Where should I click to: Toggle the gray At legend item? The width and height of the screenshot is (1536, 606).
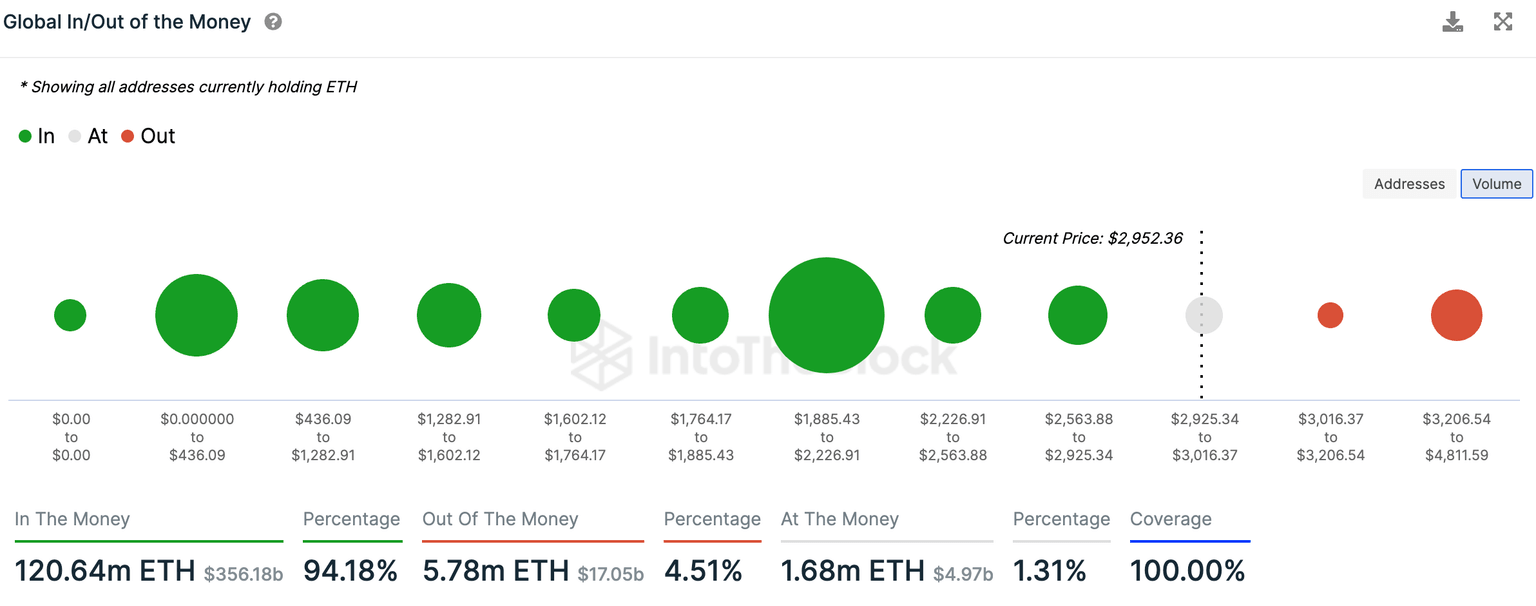point(88,136)
